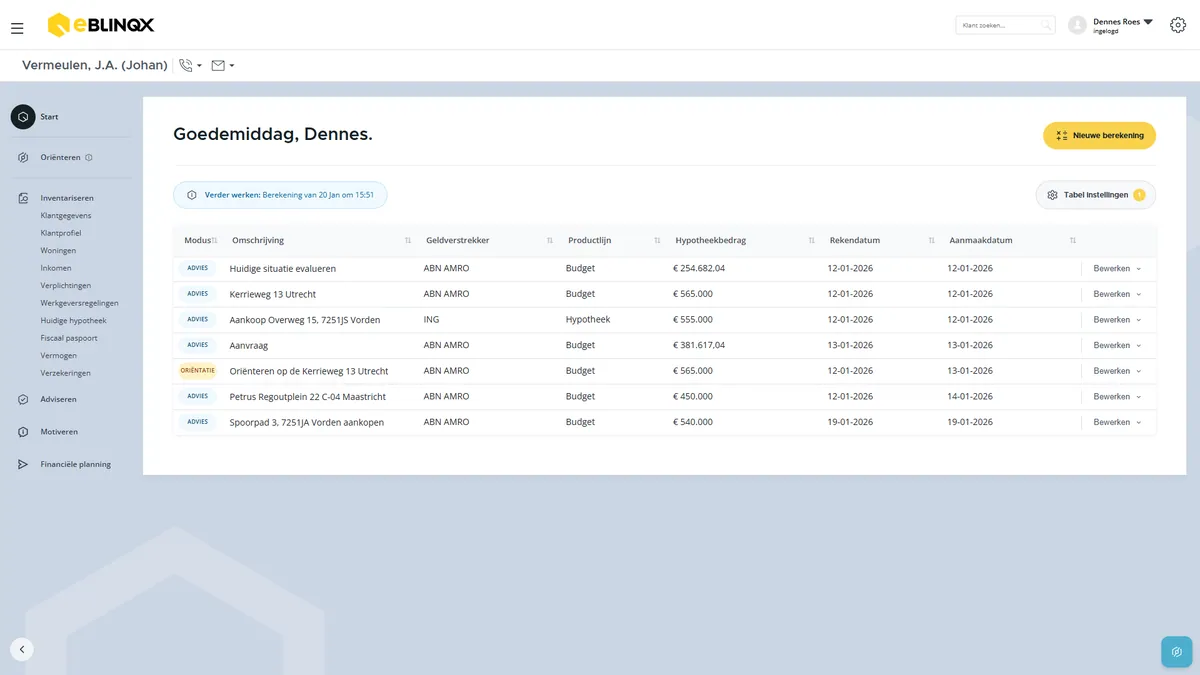Click the eBlinqx logo

coord(101,25)
